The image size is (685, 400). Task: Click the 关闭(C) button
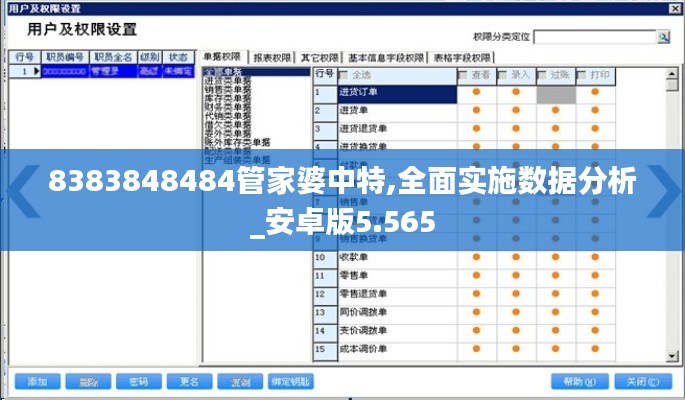(643, 382)
